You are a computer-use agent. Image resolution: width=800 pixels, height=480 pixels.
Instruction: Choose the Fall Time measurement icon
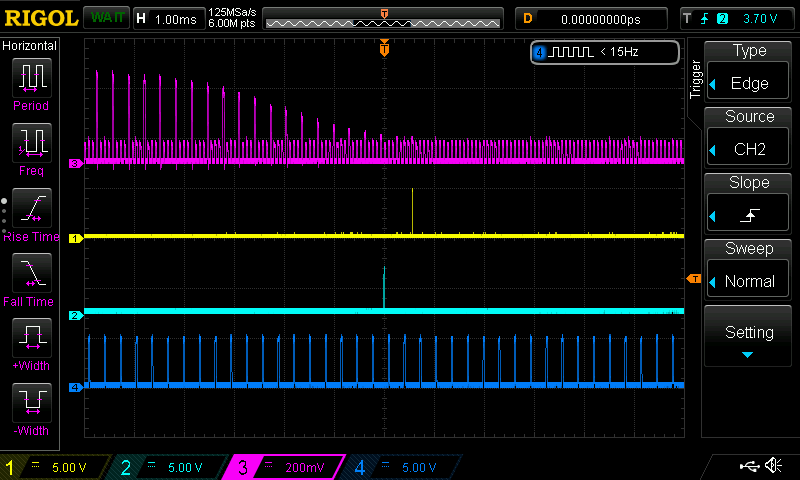pyautogui.click(x=30, y=273)
